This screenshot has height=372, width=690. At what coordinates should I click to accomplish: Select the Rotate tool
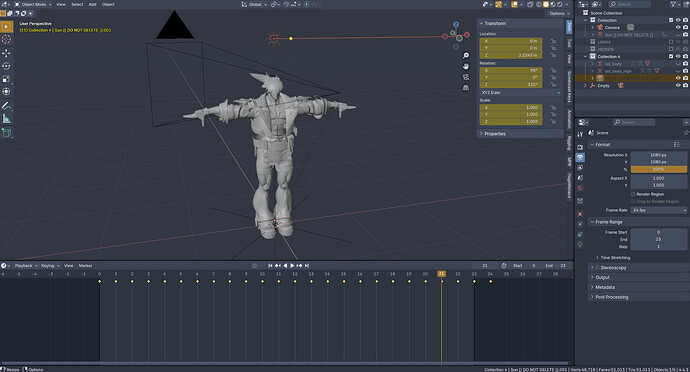click(x=6, y=66)
